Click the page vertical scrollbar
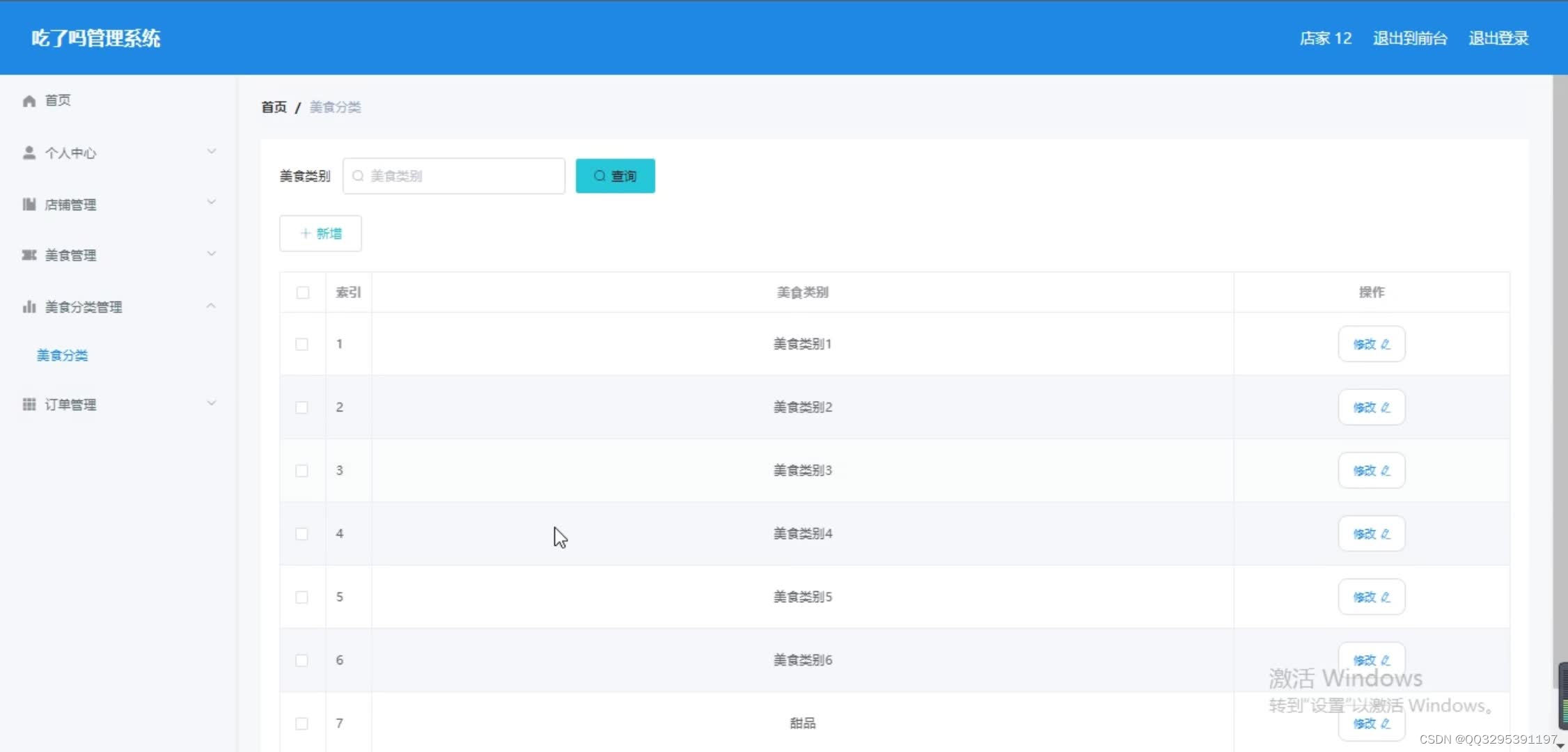1568x752 pixels. tap(1560, 383)
